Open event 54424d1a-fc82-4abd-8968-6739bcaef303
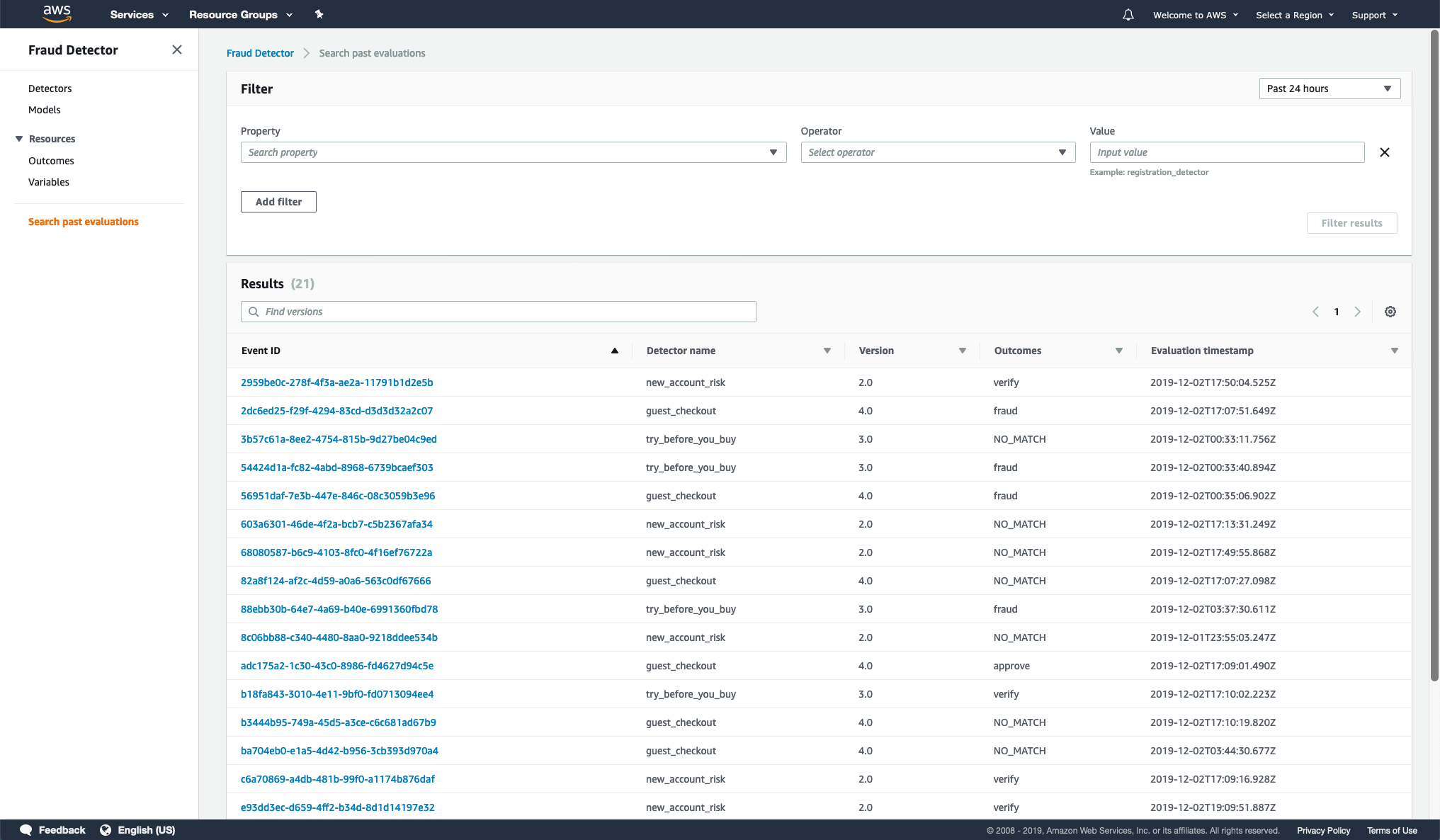This screenshot has width=1440, height=840. tap(336, 467)
